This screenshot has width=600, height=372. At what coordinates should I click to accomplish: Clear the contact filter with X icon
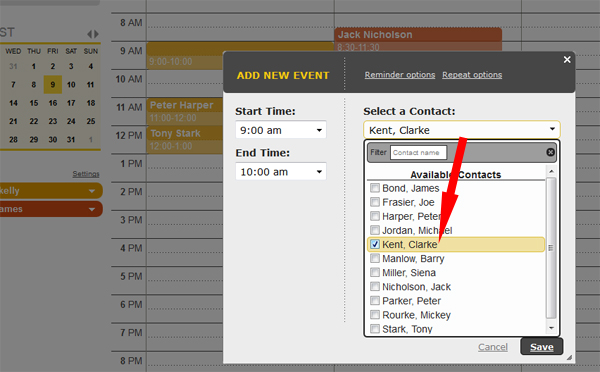tap(550, 152)
